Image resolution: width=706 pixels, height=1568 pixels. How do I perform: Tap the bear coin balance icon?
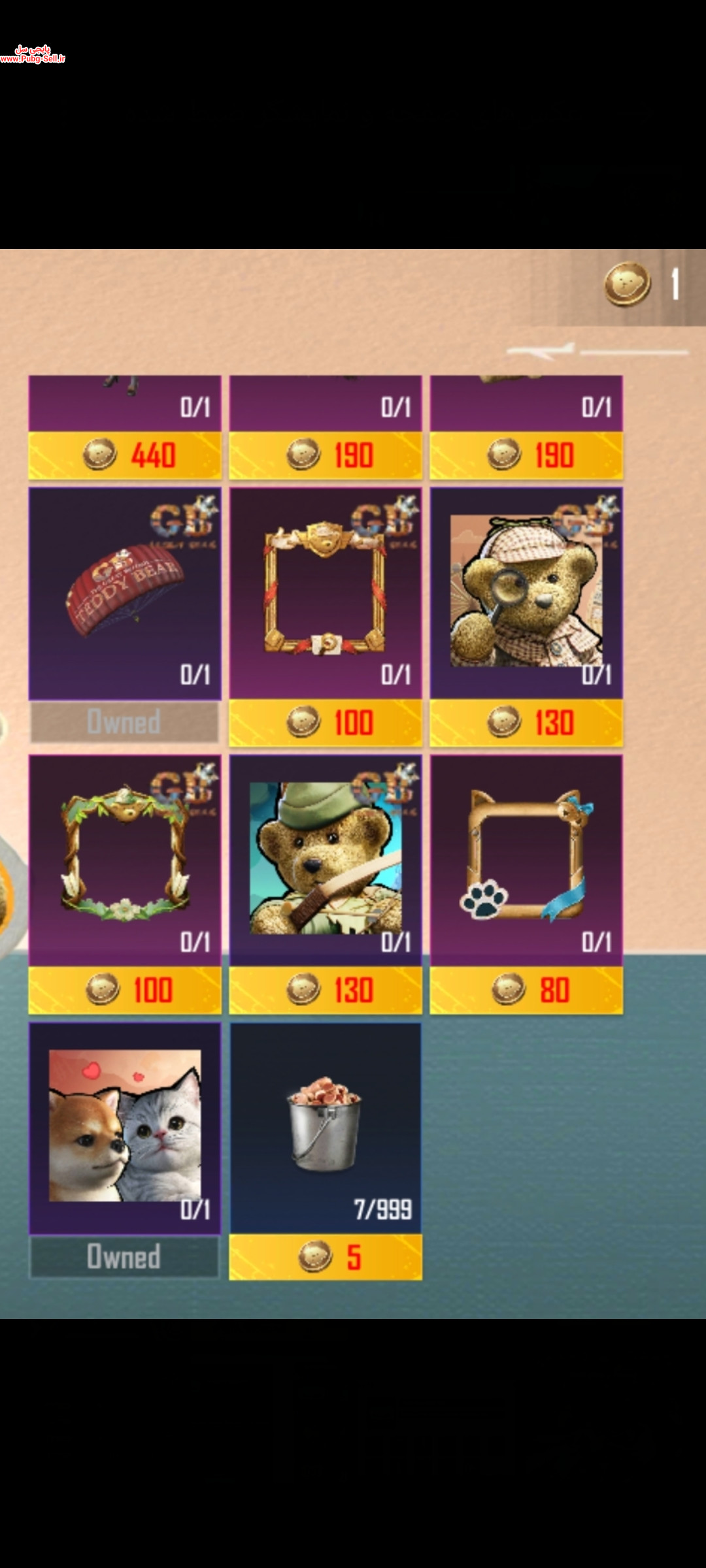coord(627,284)
